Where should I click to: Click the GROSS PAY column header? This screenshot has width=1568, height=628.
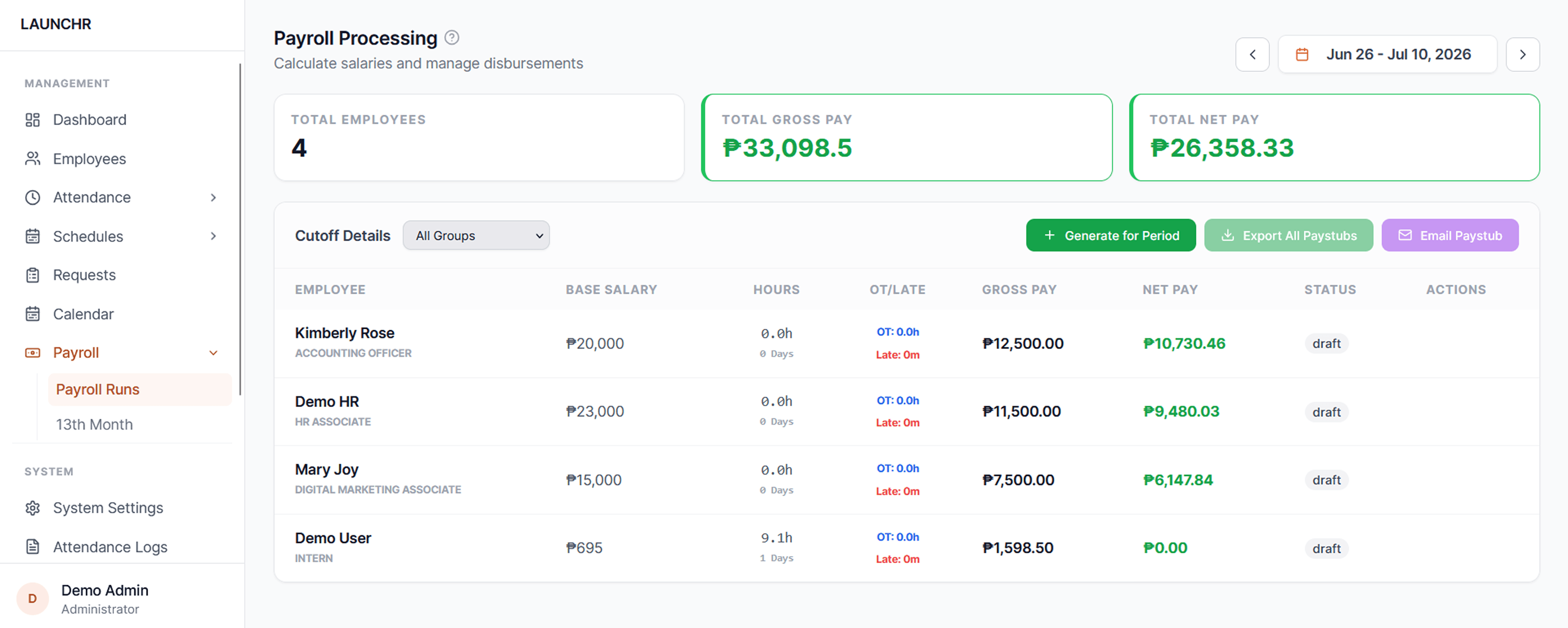point(1019,290)
